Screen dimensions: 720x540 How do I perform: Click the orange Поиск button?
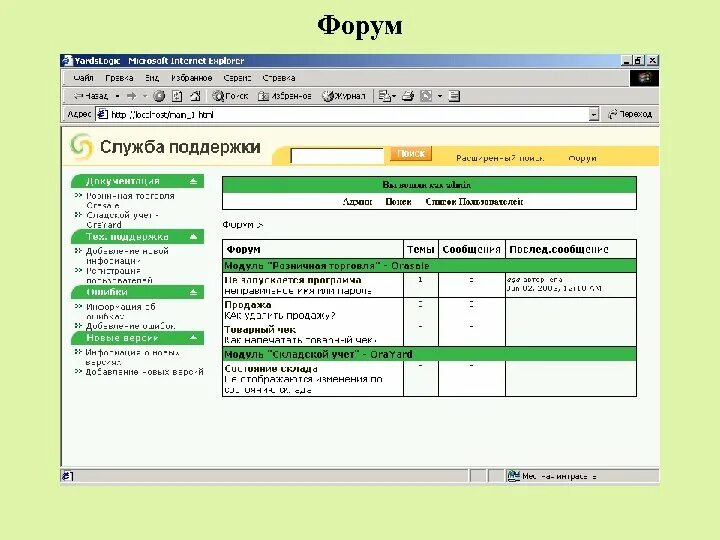[411, 153]
